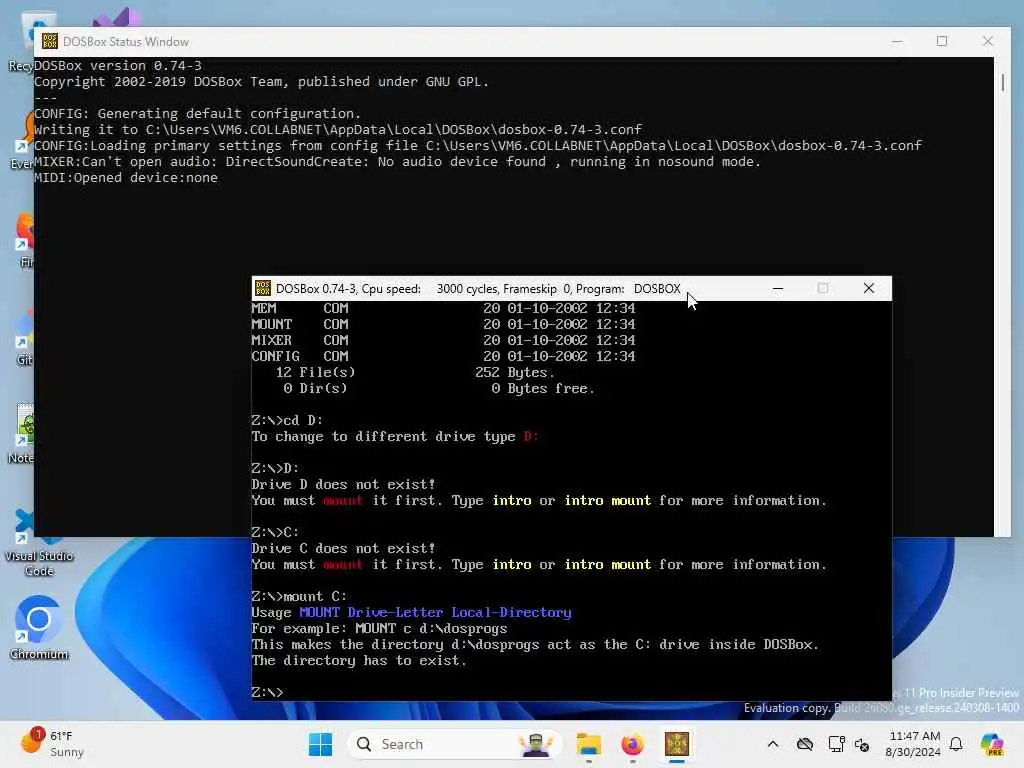This screenshot has height=768, width=1024.
Task: Click the '12 File(s) 252 Bytes' summary line
Action: [415, 372]
